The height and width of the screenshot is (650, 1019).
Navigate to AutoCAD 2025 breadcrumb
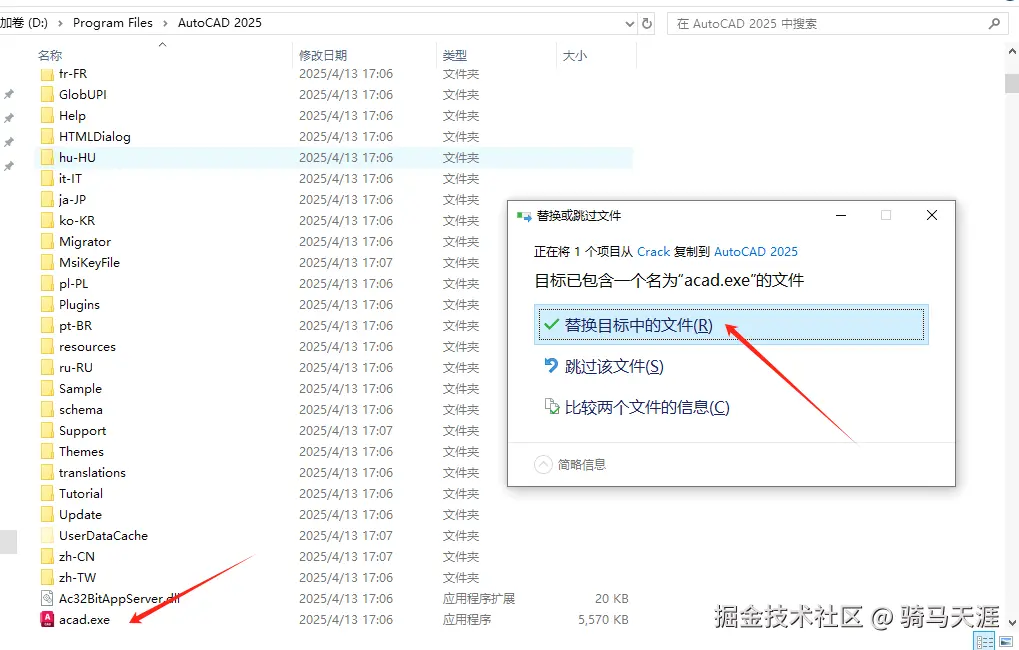(220, 23)
